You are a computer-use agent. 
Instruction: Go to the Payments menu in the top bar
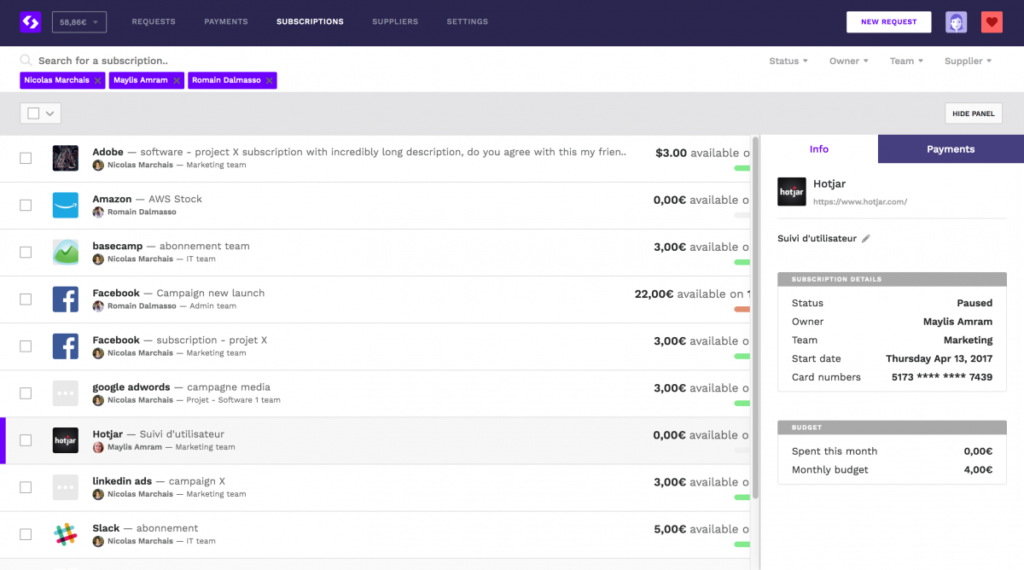point(226,22)
